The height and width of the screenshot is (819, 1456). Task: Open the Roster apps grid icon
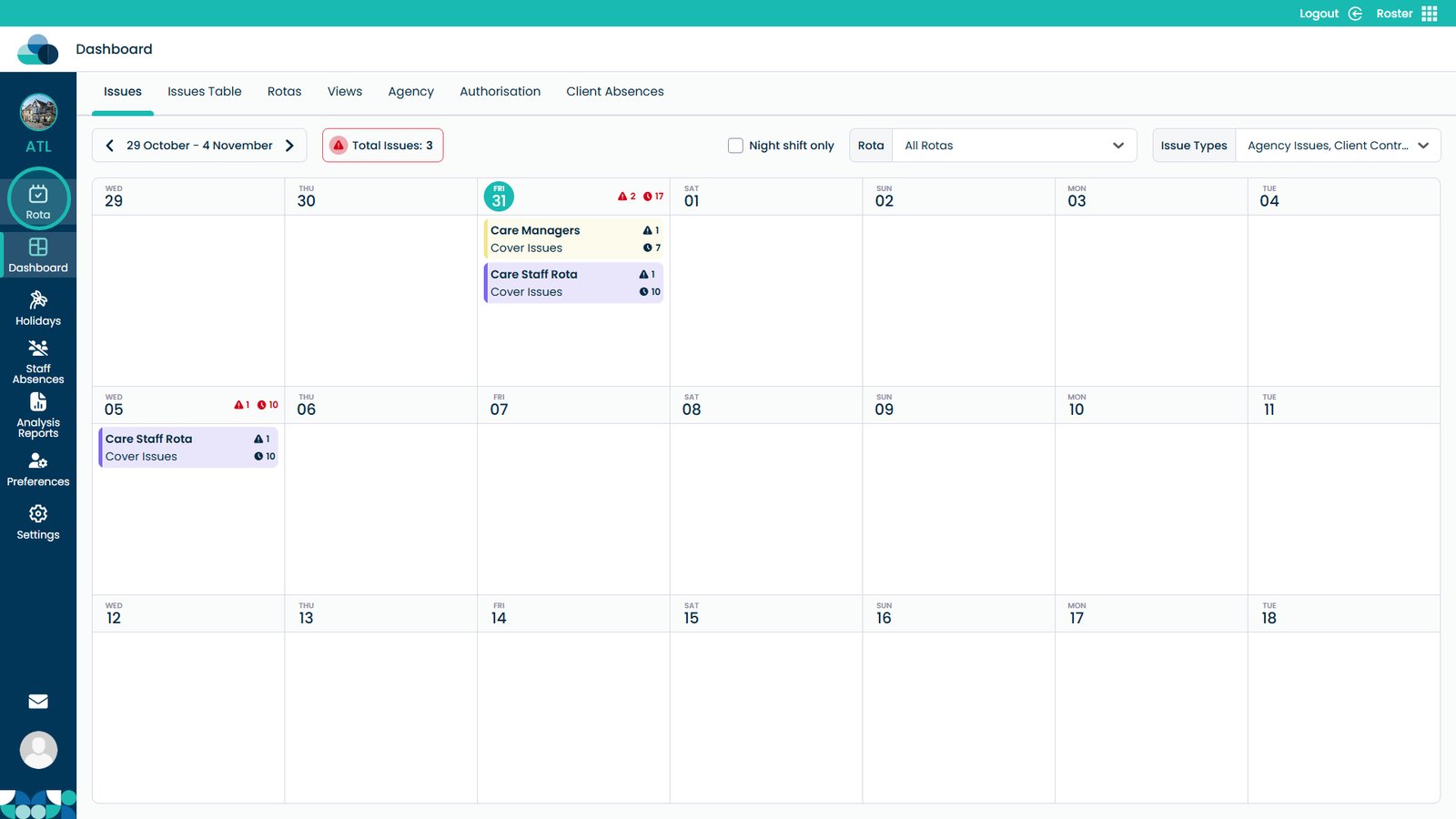(1430, 14)
